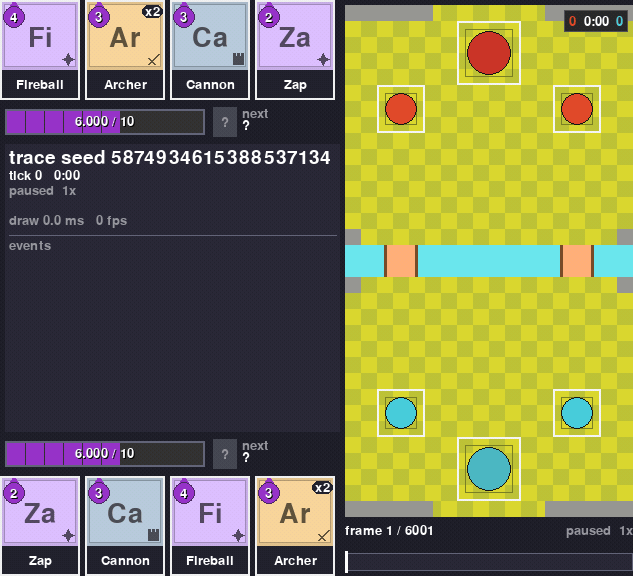The height and width of the screenshot is (576, 633).
Task: Click elixir cost 4 badge on bottom Fireball
Action: (x=184, y=493)
